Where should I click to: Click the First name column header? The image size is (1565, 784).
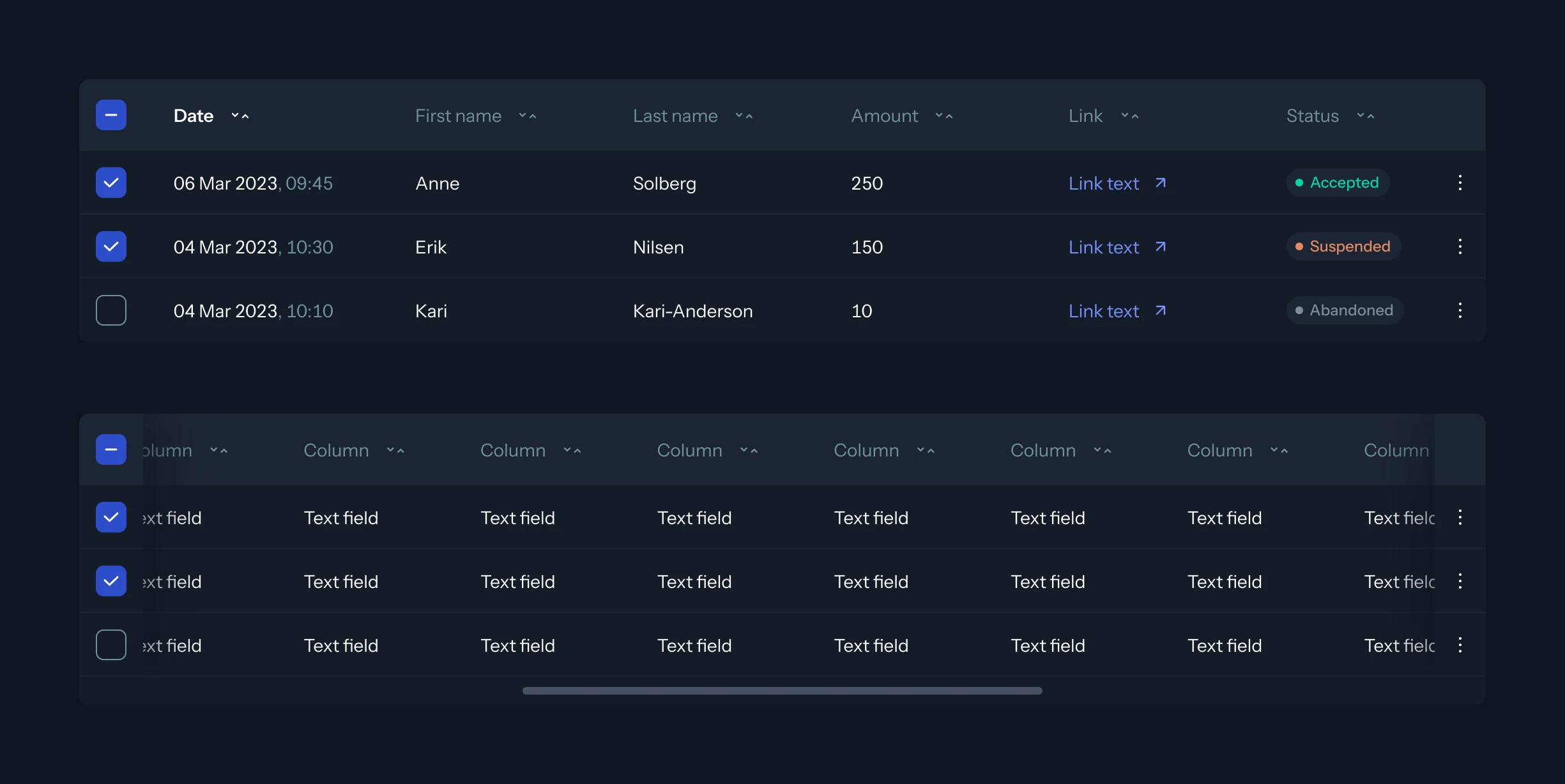coord(458,116)
